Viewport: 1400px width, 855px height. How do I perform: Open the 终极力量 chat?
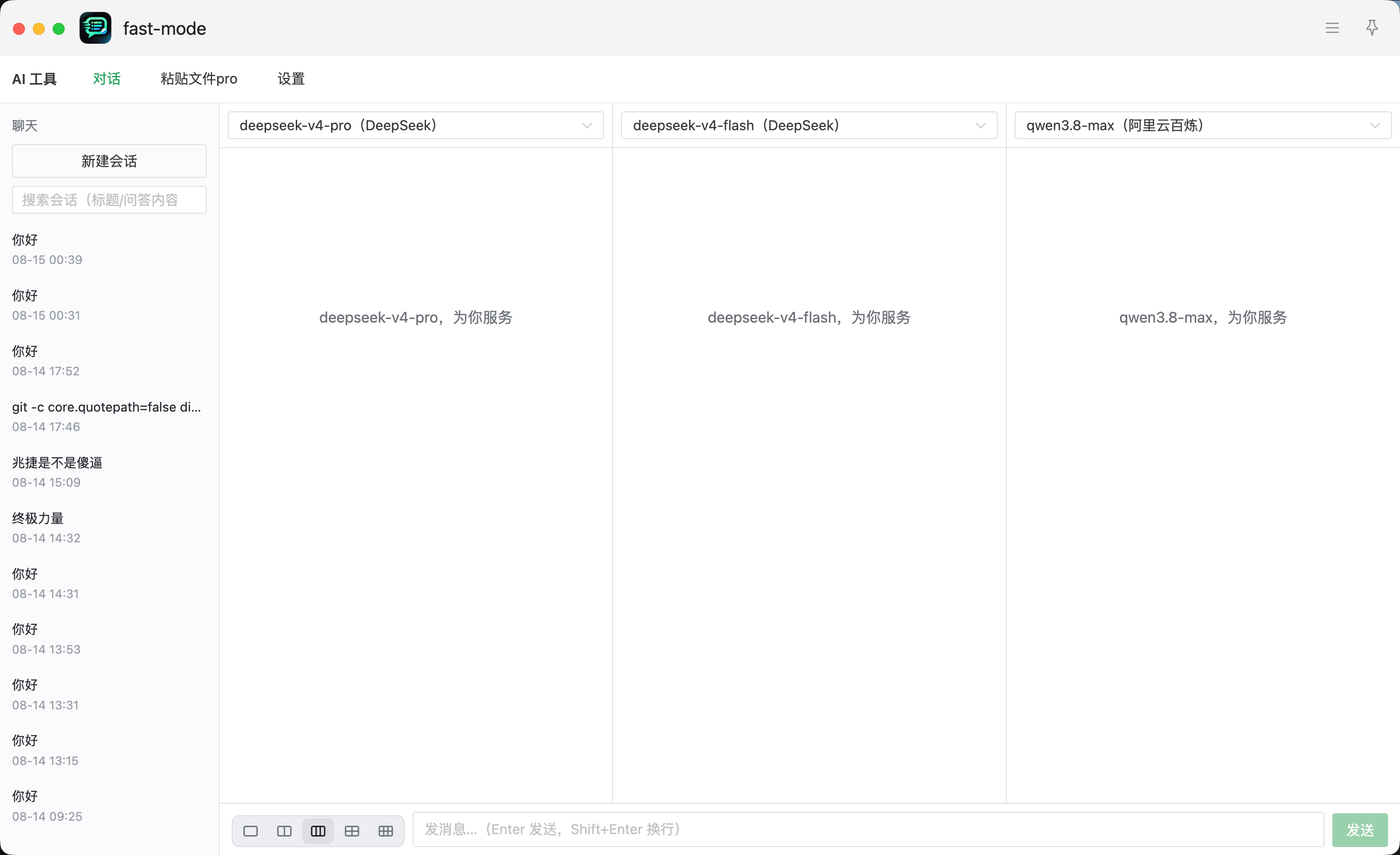[109, 528]
